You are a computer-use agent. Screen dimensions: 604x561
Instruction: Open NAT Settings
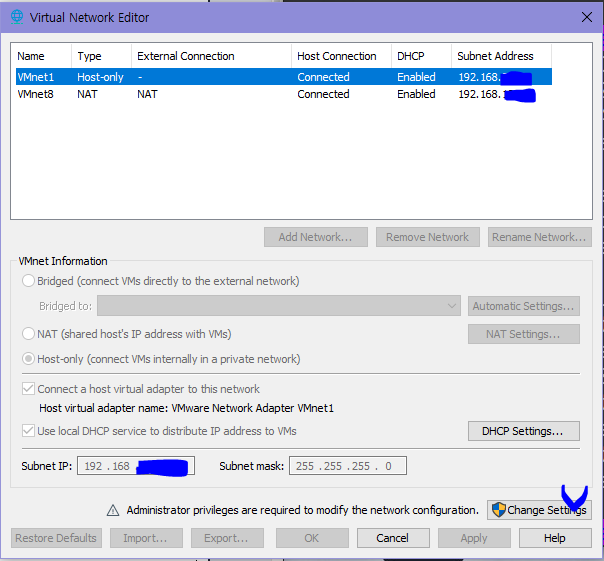point(524,334)
